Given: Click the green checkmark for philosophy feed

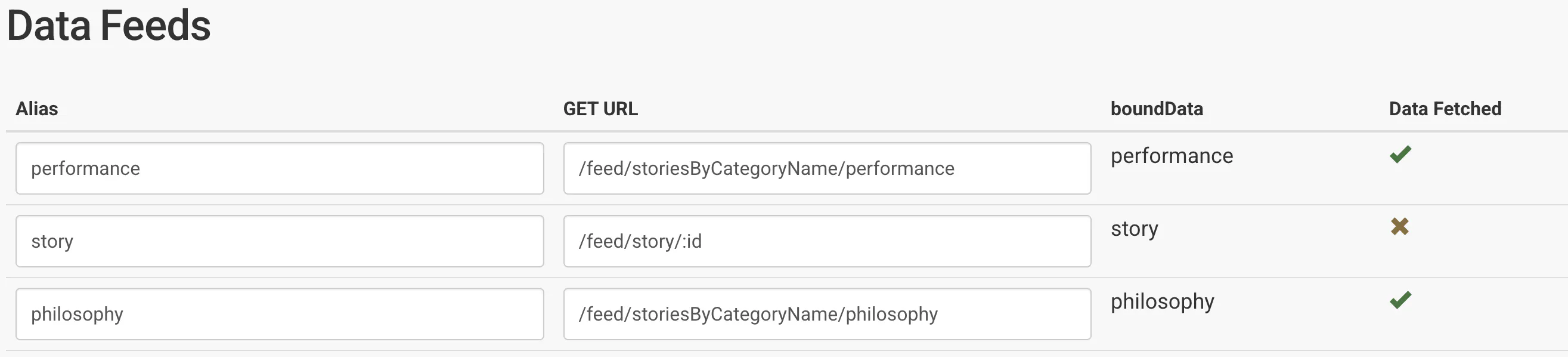Looking at the screenshot, I should click(1400, 300).
